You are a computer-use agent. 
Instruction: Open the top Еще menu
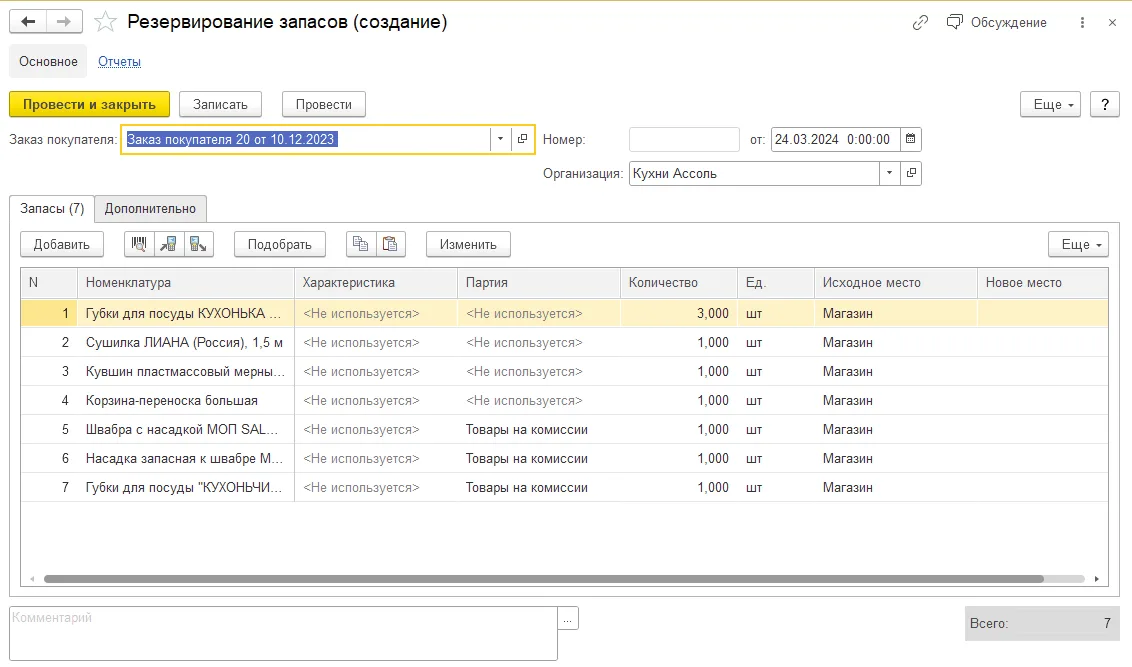(1050, 104)
